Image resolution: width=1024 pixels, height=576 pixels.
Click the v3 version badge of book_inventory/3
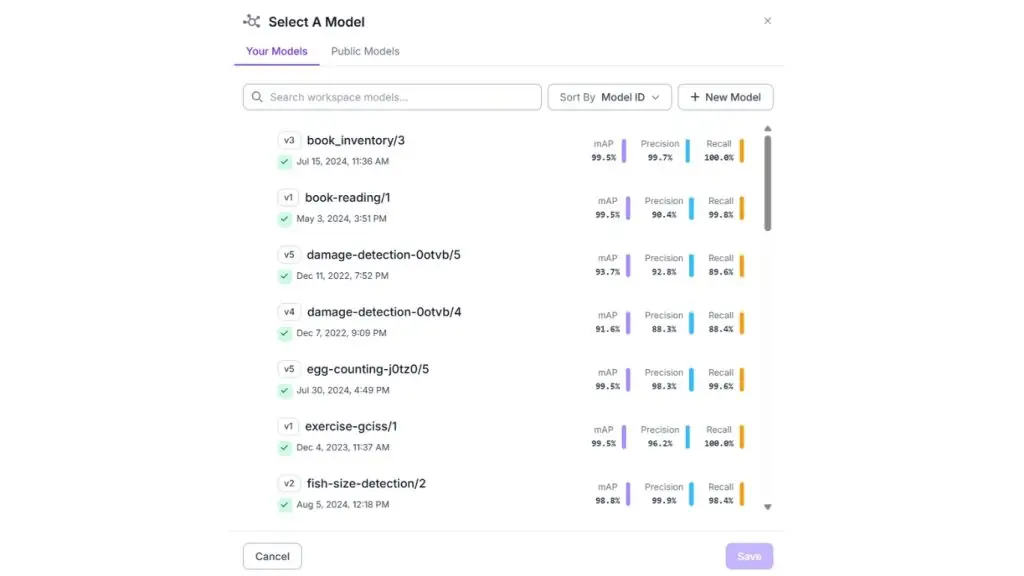[x=289, y=140]
